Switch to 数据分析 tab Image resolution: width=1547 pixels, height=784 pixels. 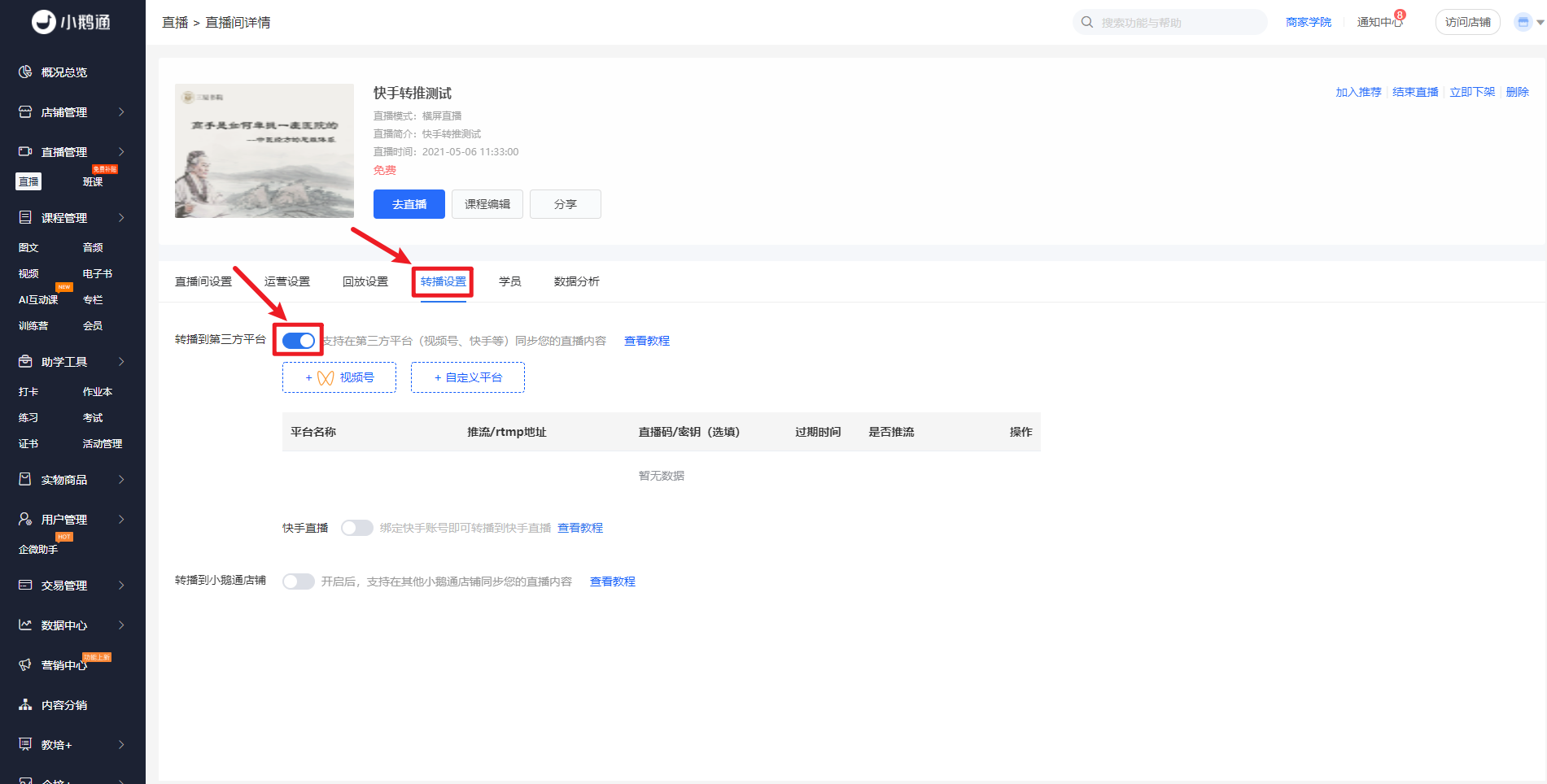coord(577,281)
